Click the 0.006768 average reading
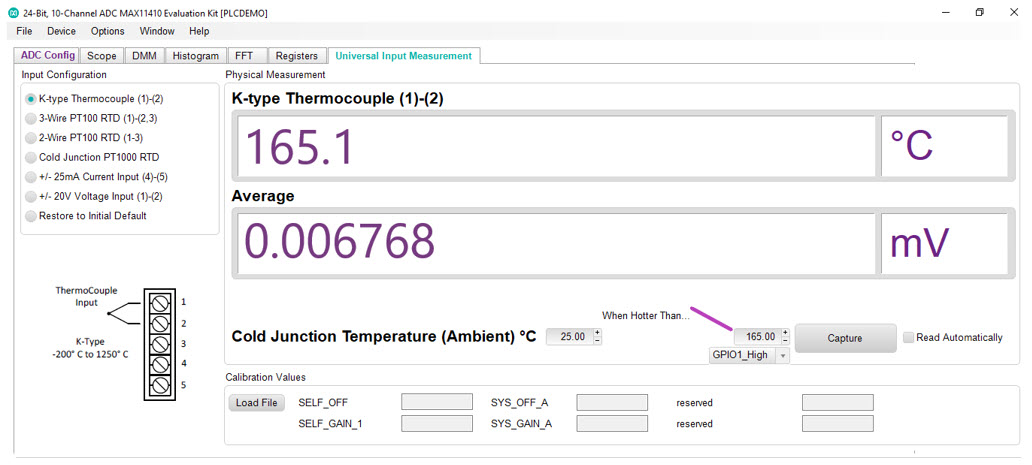Screen dimensions: 1032x465 (x=555, y=244)
